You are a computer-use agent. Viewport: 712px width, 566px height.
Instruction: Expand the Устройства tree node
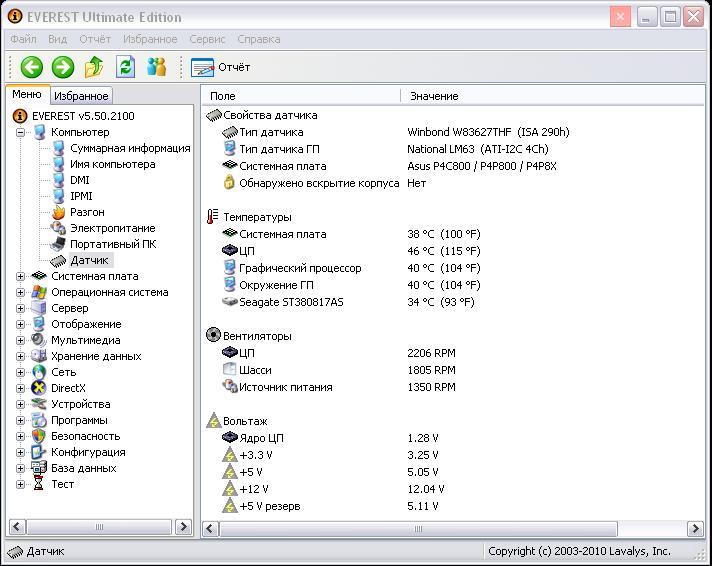pos(20,404)
